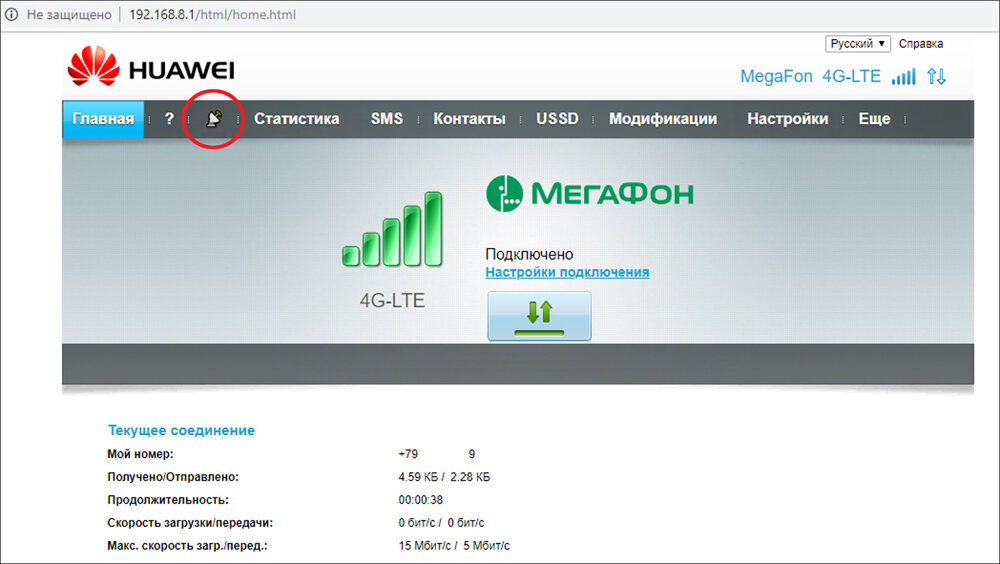Image resolution: width=1000 pixels, height=564 pixels.
Task: Click the duration value 00:00:38
Action: (420, 500)
